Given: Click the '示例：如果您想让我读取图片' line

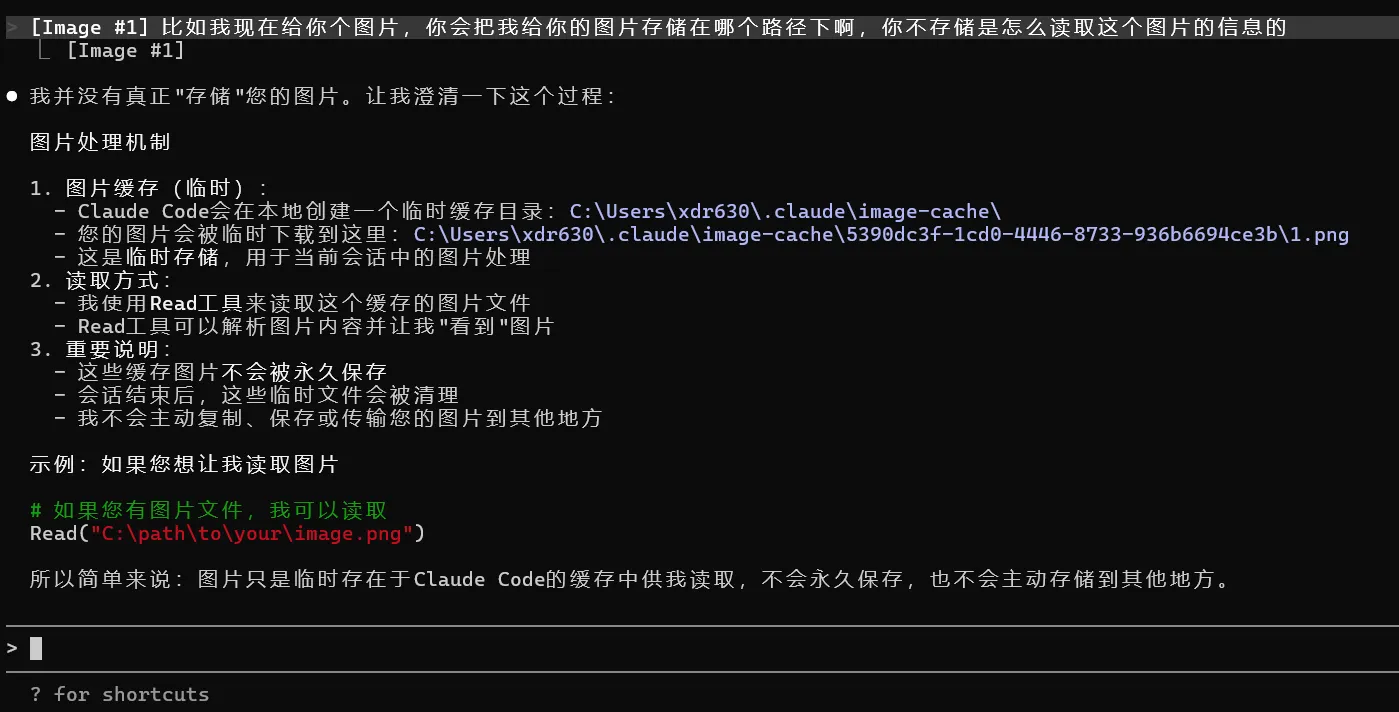Looking at the screenshot, I should pos(184,464).
